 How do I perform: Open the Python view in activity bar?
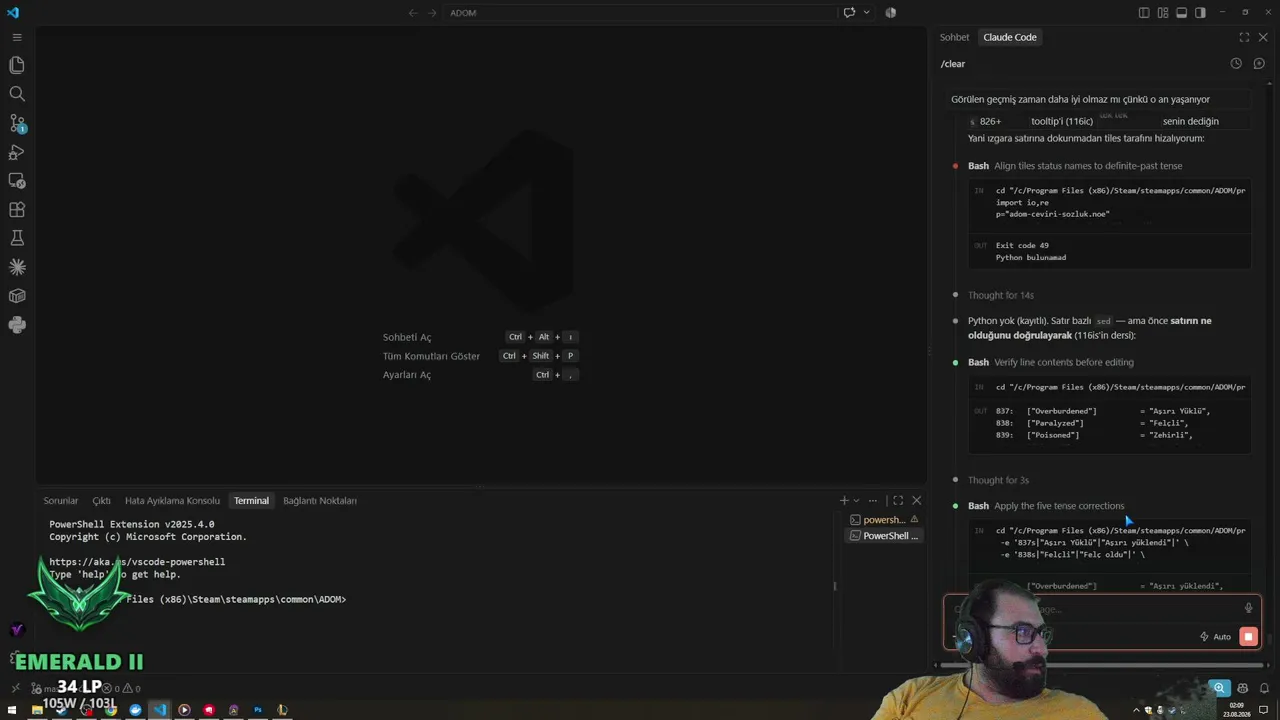17,325
